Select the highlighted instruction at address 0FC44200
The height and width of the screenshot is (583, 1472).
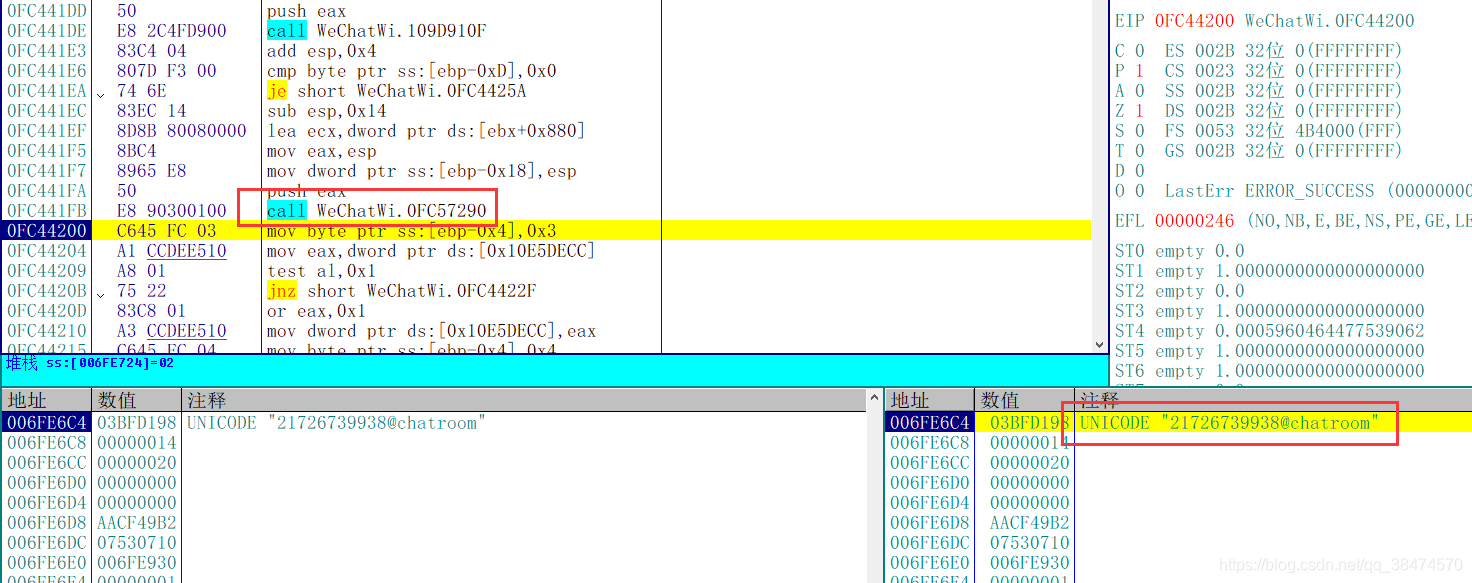[x=547, y=231]
